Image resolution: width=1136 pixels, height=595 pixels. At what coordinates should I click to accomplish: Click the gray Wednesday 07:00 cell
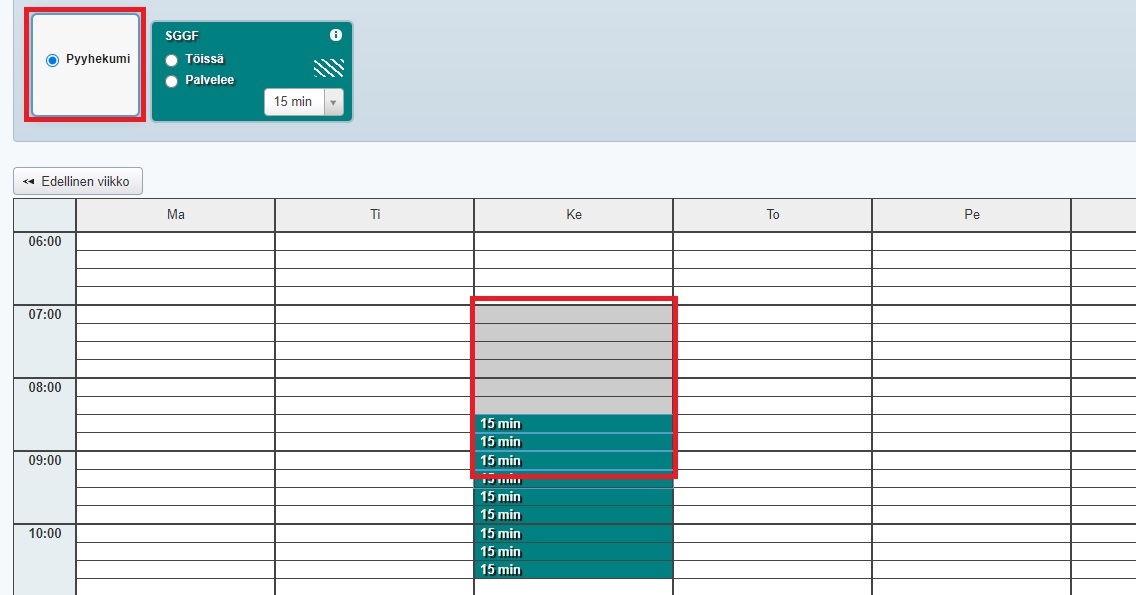[573, 314]
